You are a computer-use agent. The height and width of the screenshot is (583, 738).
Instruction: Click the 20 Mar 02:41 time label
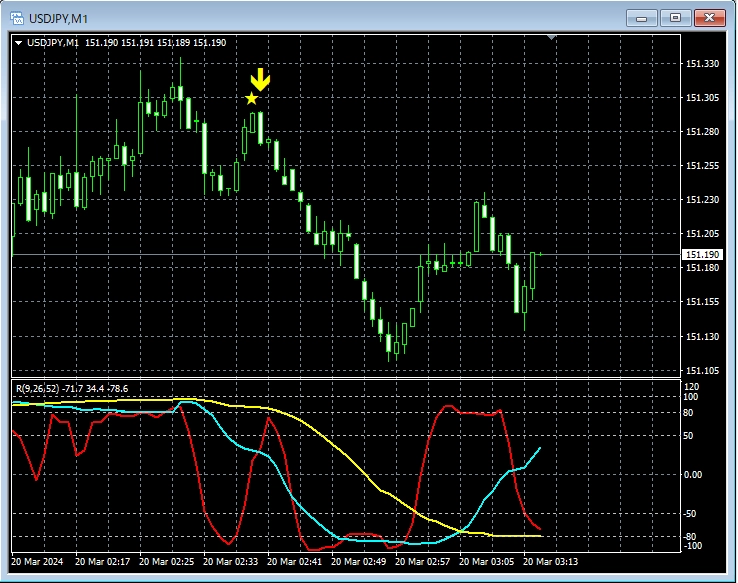[x=301, y=562]
